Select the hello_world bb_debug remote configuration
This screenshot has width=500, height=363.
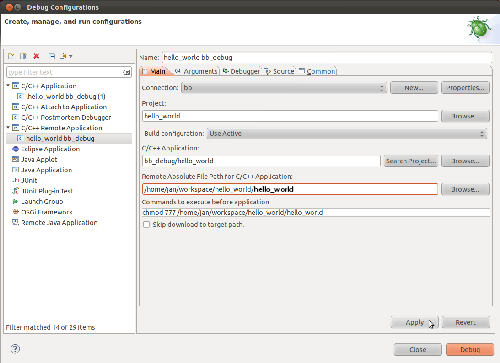60,138
